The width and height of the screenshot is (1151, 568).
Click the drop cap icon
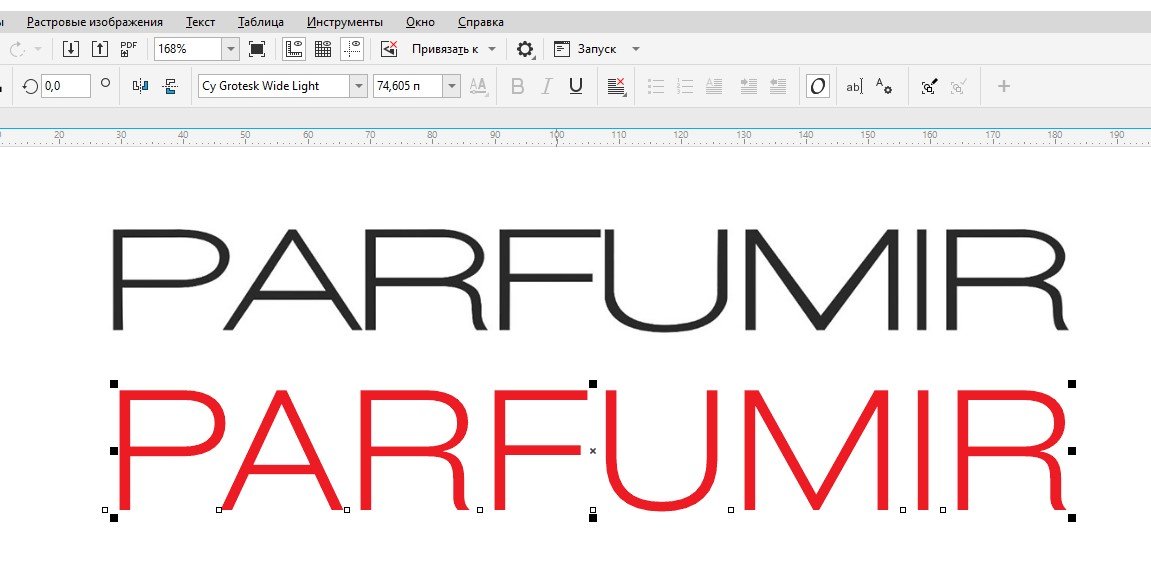click(x=714, y=86)
